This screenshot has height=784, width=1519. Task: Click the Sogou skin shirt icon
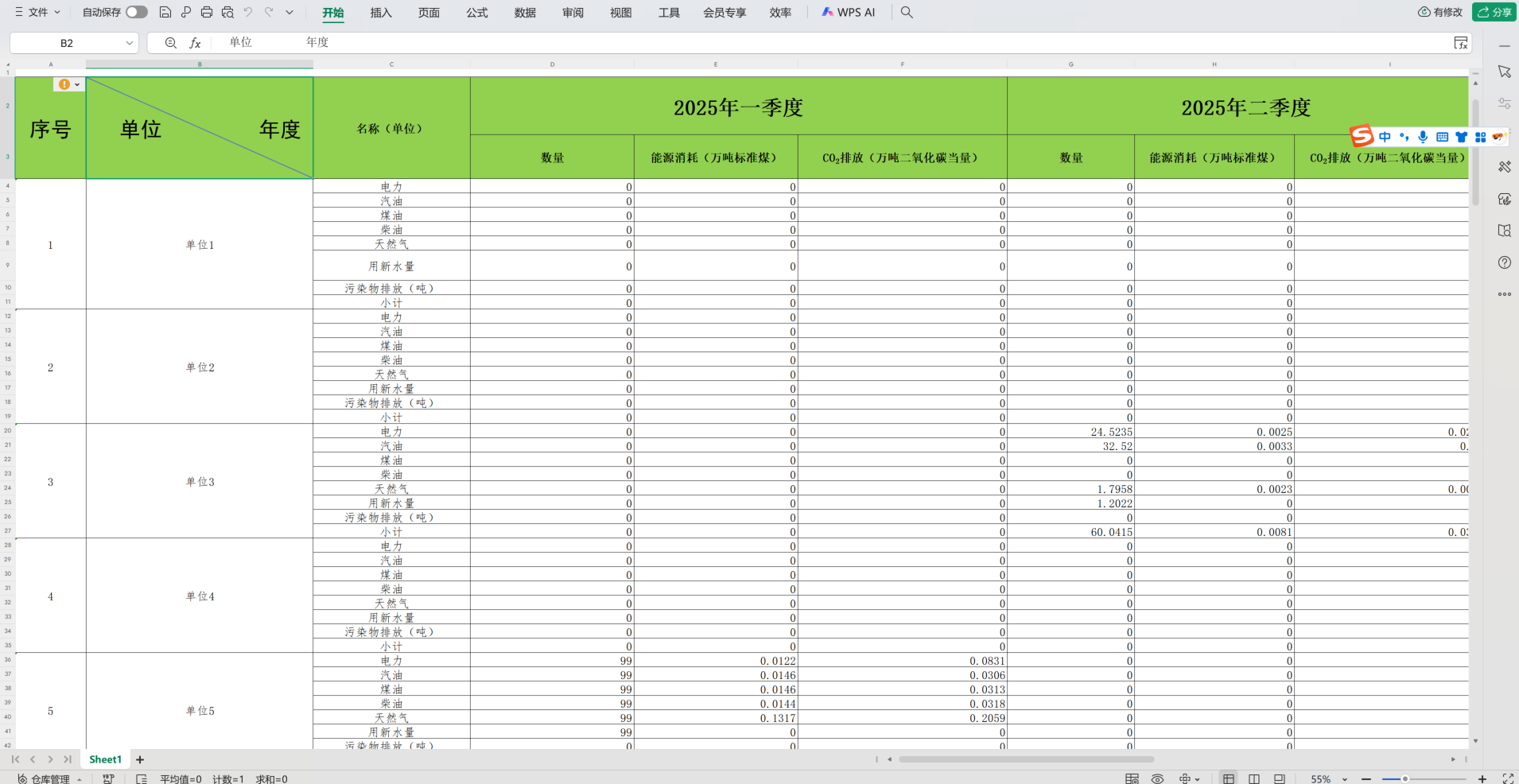pyautogui.click(x=1461, y=137)
